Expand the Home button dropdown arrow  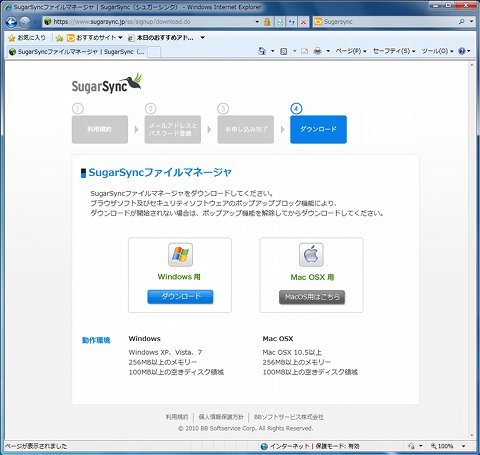coord(272,51)
